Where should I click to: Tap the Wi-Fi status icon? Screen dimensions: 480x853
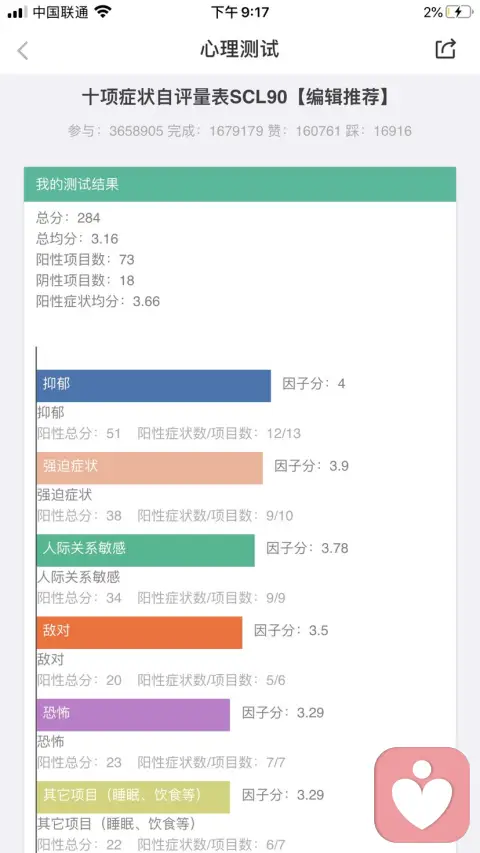(x=102, y=11)
